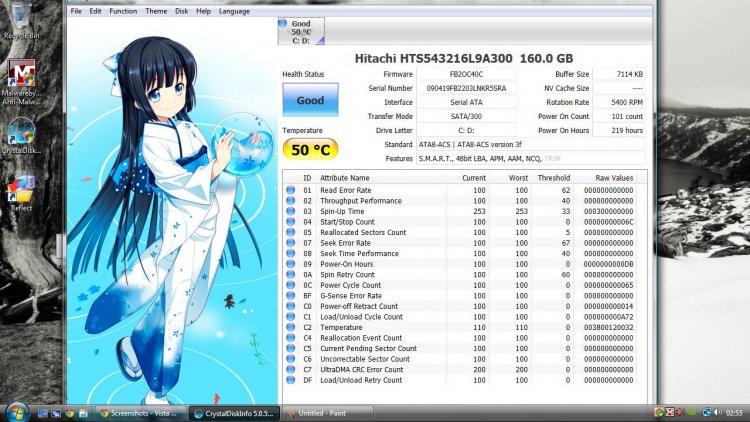The width and height of the screenshot is (750, 422).
Task: Switch to Untitled - Paint taskbar button
Action: click(x=329, y=413)
